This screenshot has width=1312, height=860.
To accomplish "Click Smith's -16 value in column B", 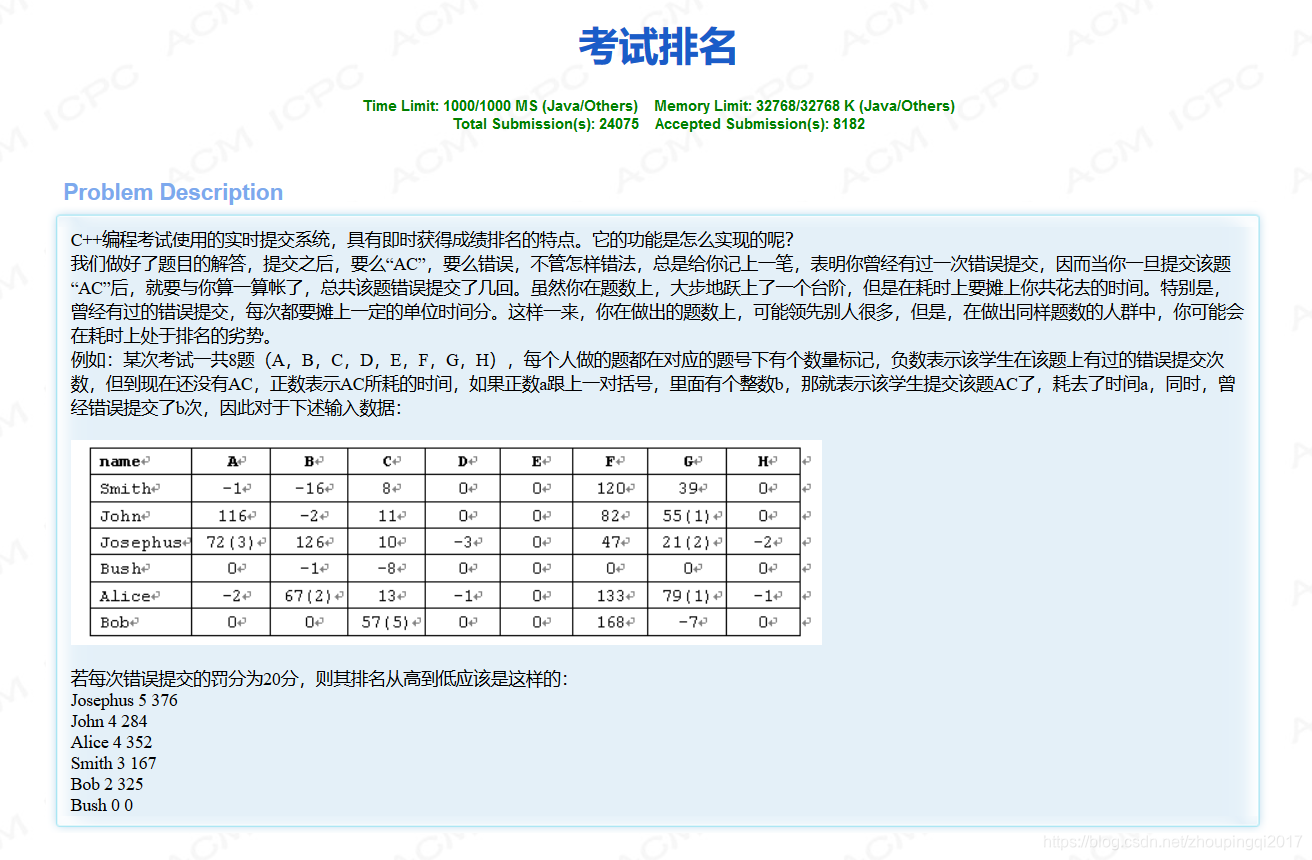I will [309, 488].
